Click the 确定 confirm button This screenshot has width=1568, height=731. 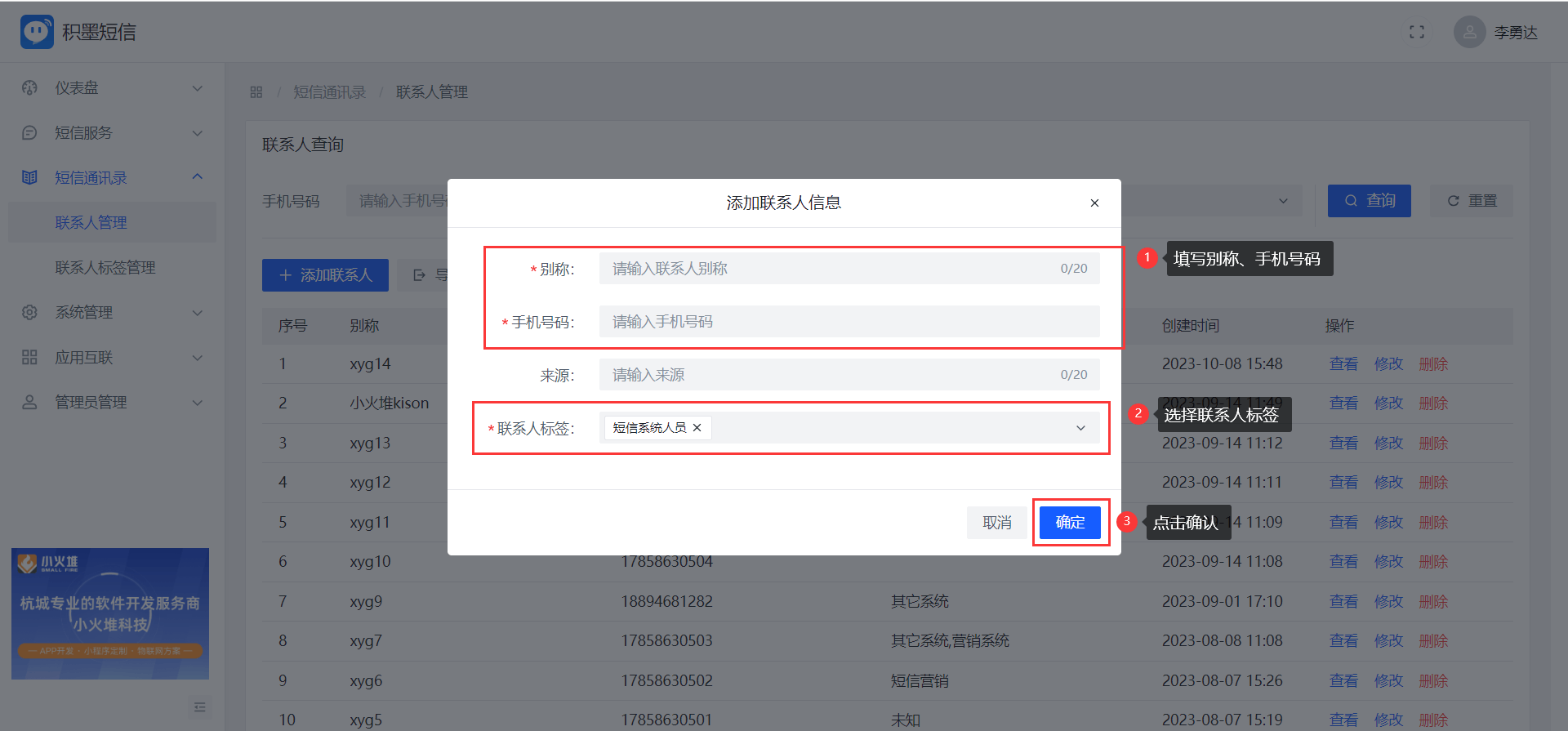click(1070, 522)
